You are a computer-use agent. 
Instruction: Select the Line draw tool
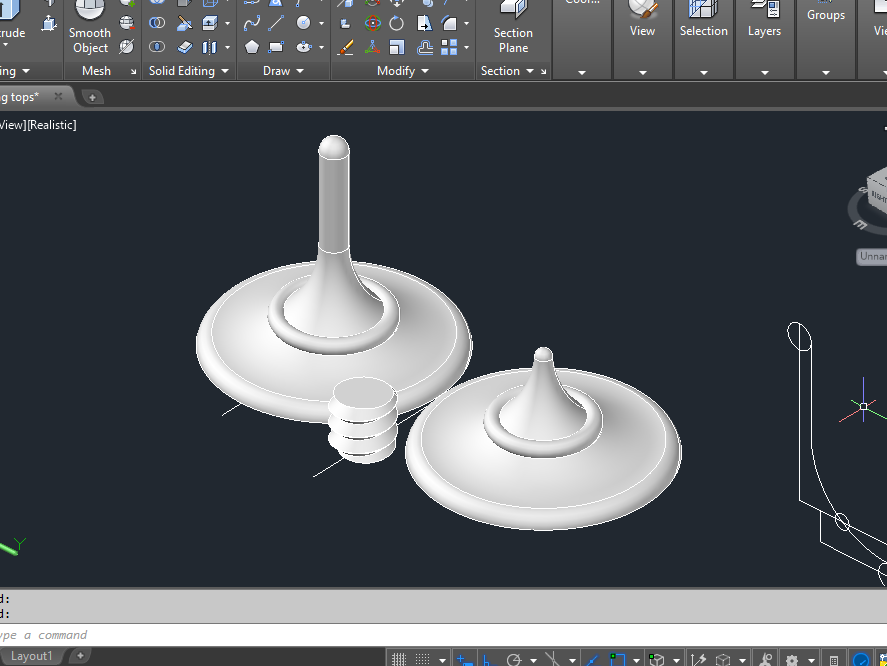pos(276,23)
